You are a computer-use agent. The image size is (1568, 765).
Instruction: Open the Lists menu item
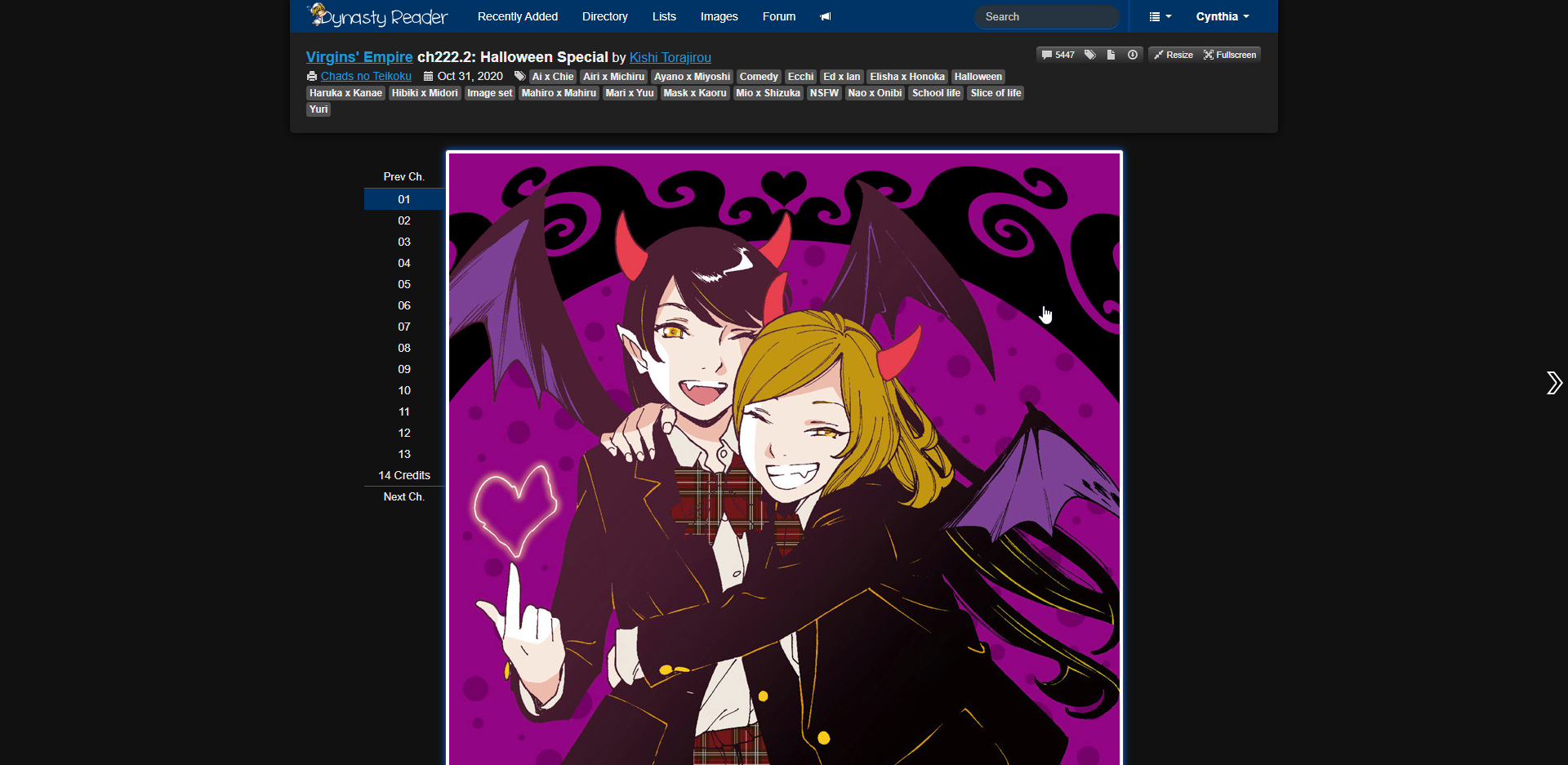664,16
